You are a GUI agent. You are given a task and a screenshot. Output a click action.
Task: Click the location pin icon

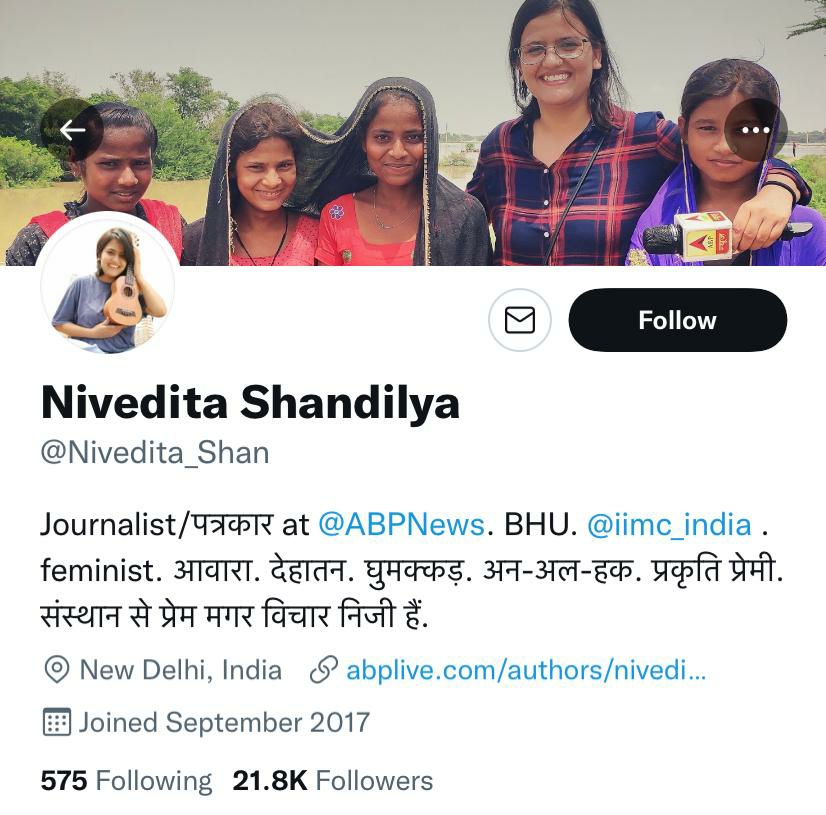click(56, 670)
